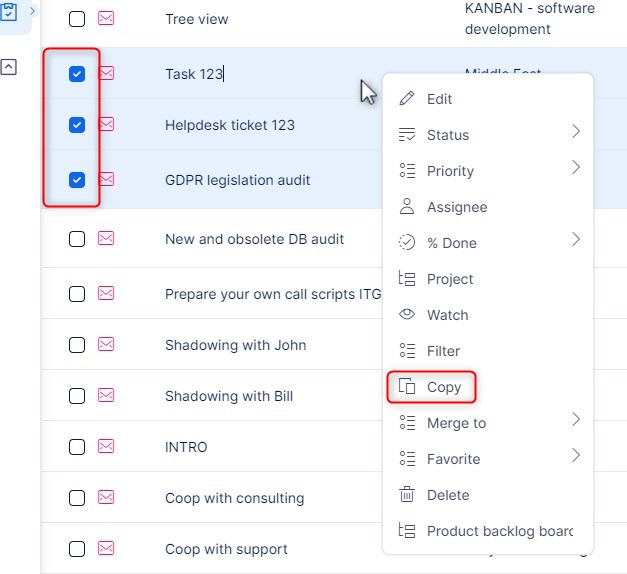Uncheck the Task 123 checkbox
Screen dimensions: 627x574
click(x=77, y=74)
